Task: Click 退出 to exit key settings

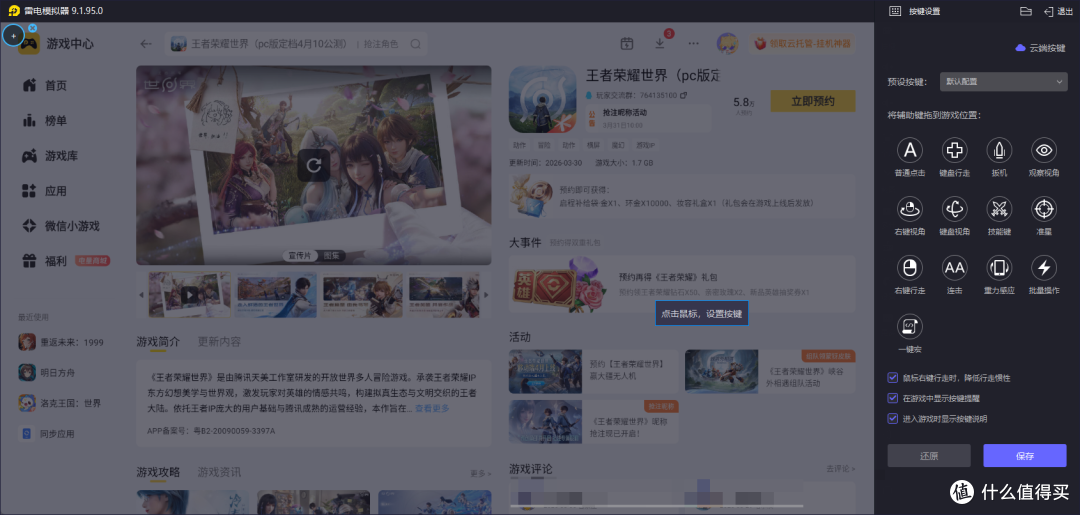Action: pyautogui.click(x=1059, y=11)
